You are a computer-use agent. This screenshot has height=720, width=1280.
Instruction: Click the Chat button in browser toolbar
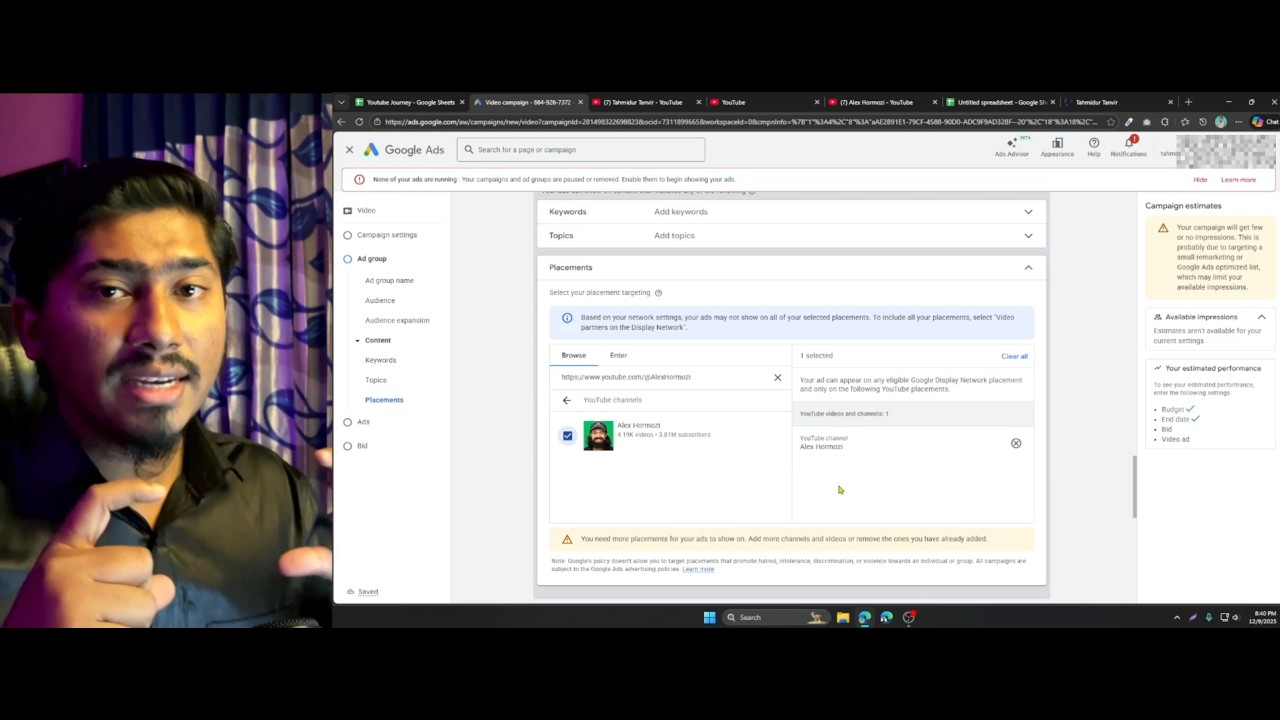click(1265, 122)
